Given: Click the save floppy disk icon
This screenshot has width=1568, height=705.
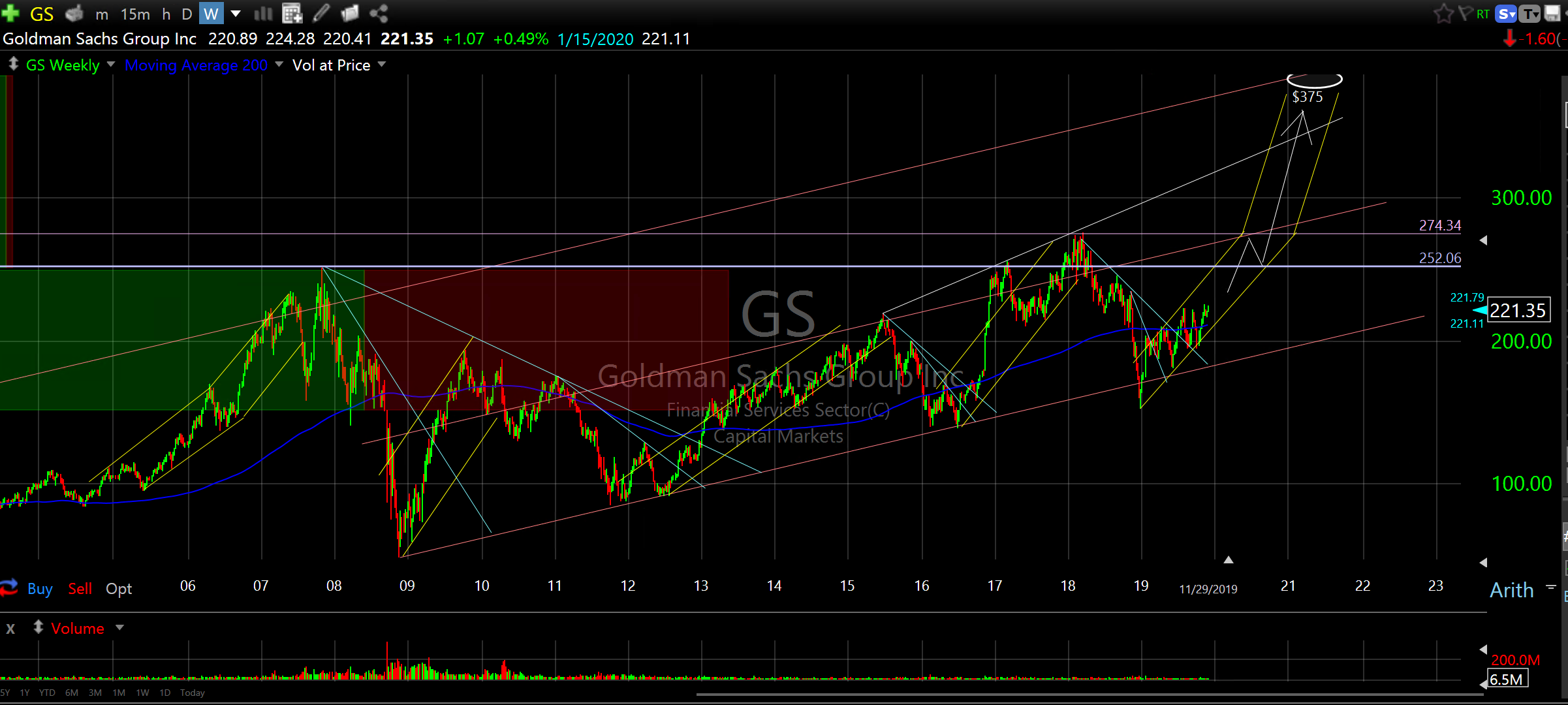Looking at the screenshot, I should coord(1552,13).
